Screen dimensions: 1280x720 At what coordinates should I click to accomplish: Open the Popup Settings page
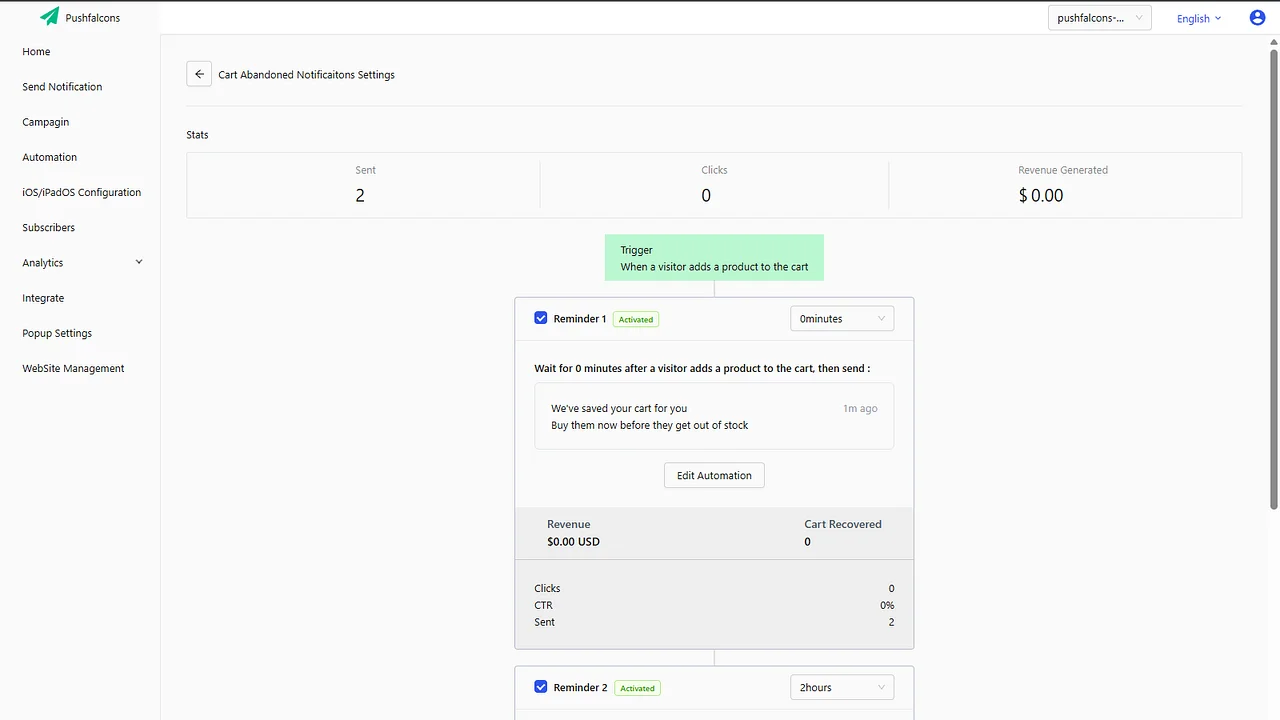(x=56, y=332)
